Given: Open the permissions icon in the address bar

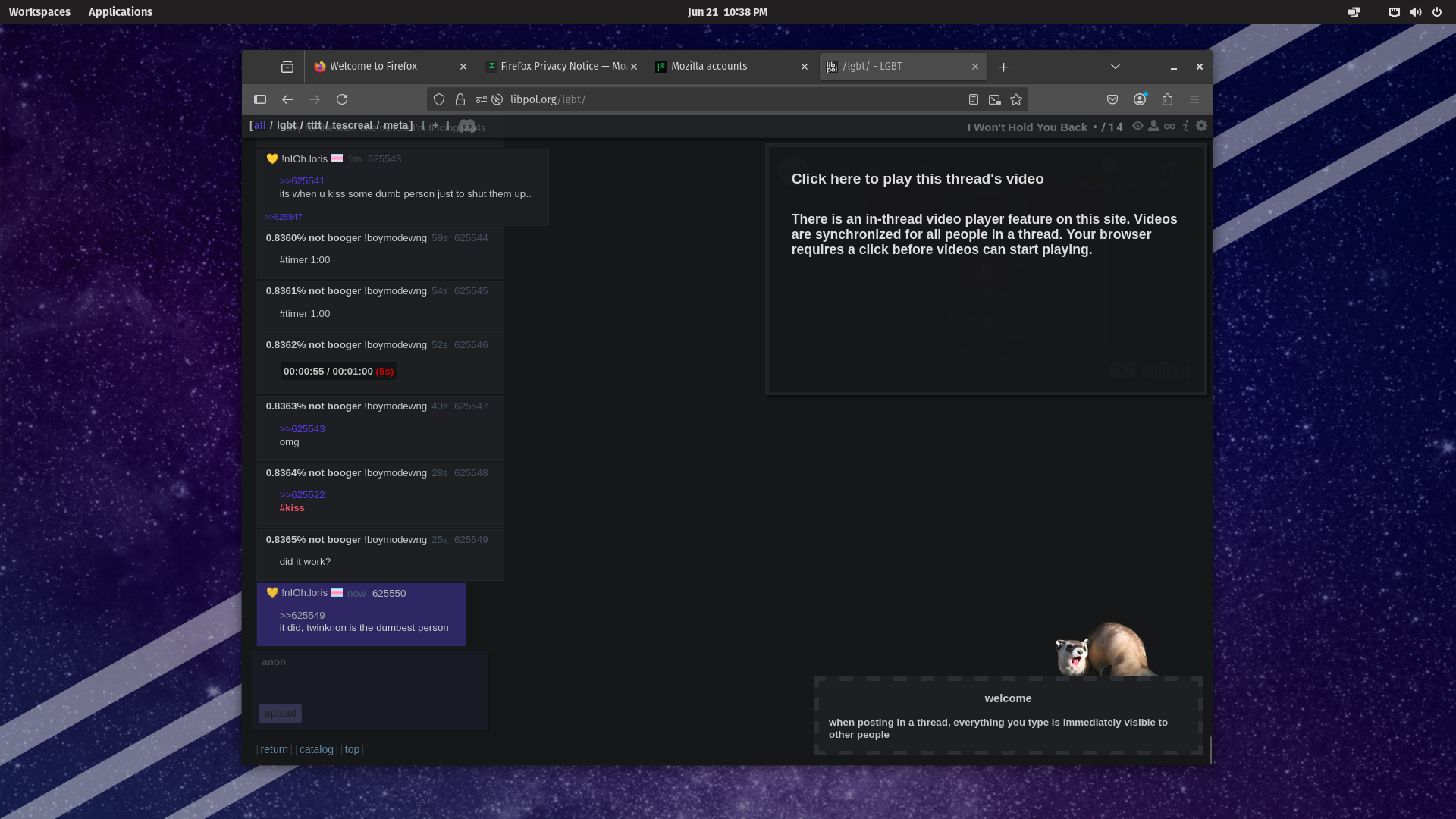Looking at the screenshot, I should click(x=482, y=99).
